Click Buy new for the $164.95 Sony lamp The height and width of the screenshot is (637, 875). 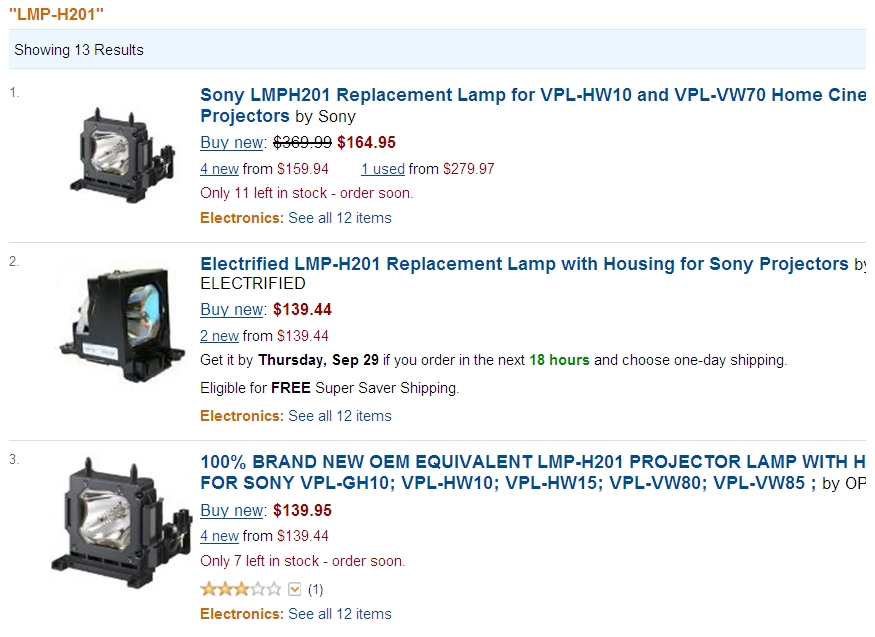[x=232, y=143]
